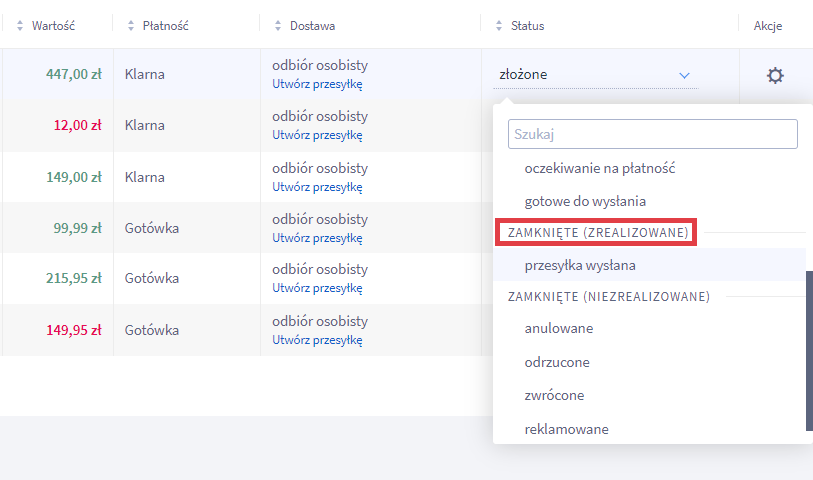Click sort arrows beside Dostawa header
813x480 pixels.
pos(280,25)
